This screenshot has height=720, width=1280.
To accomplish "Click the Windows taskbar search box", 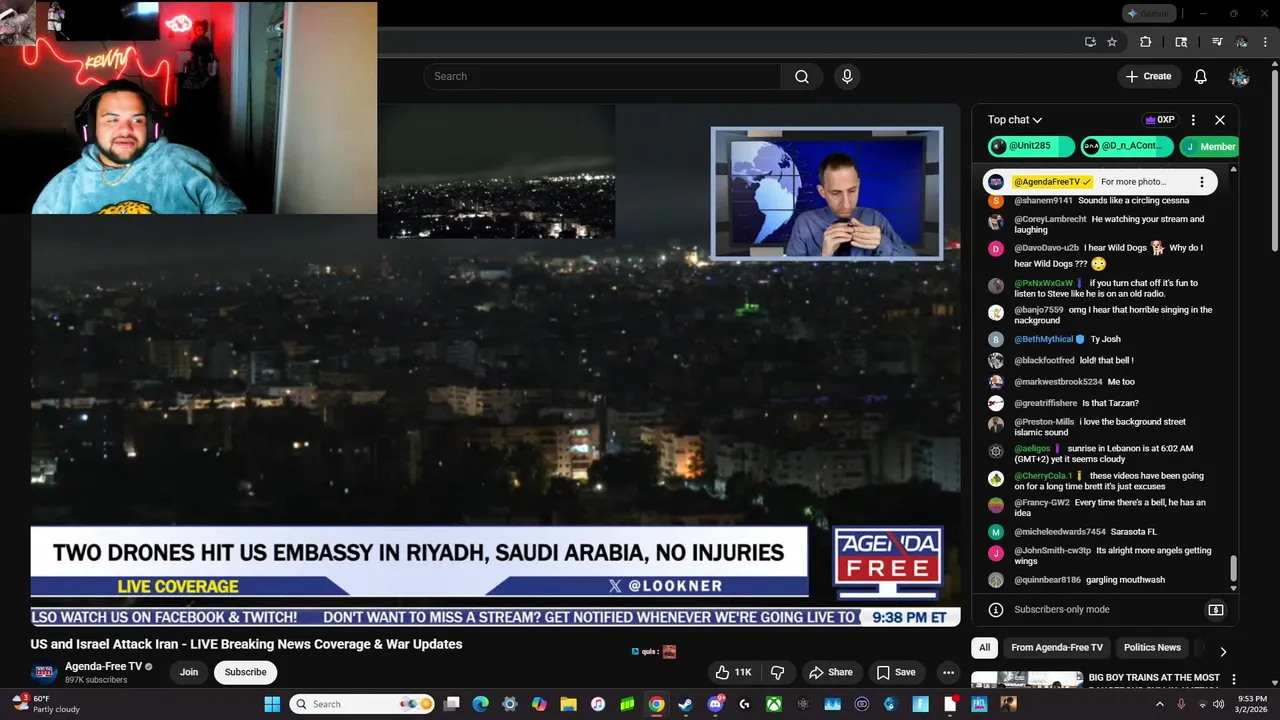I will 362,704.
